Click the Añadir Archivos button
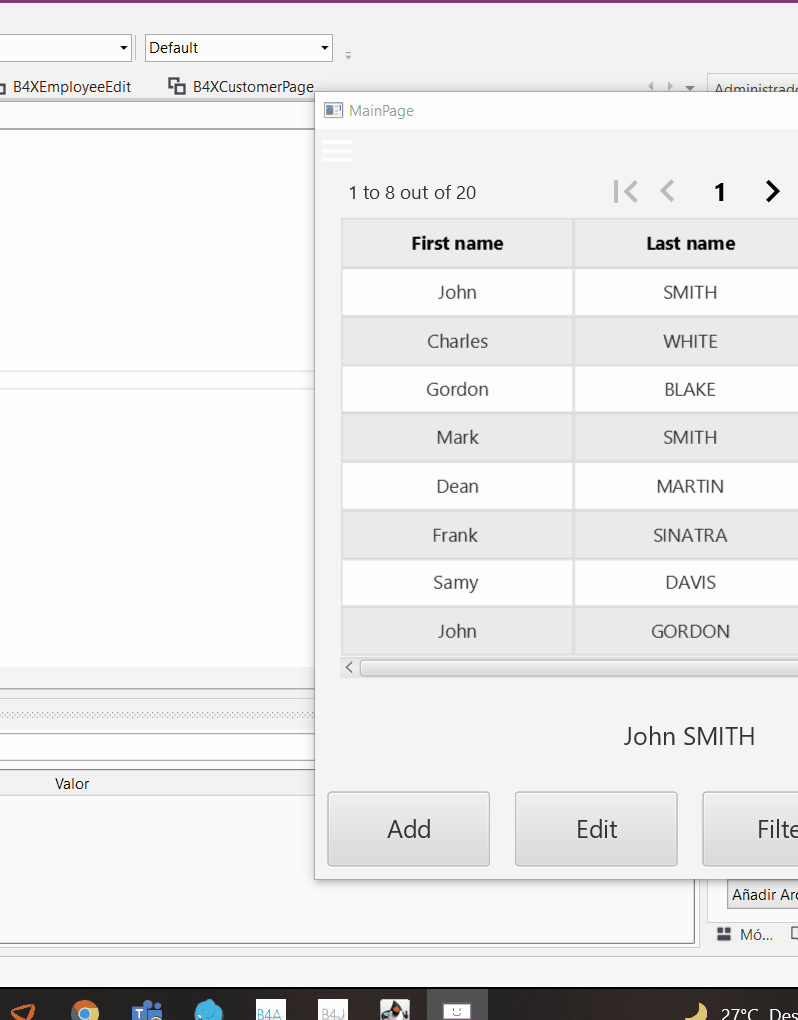 [763, 894]
